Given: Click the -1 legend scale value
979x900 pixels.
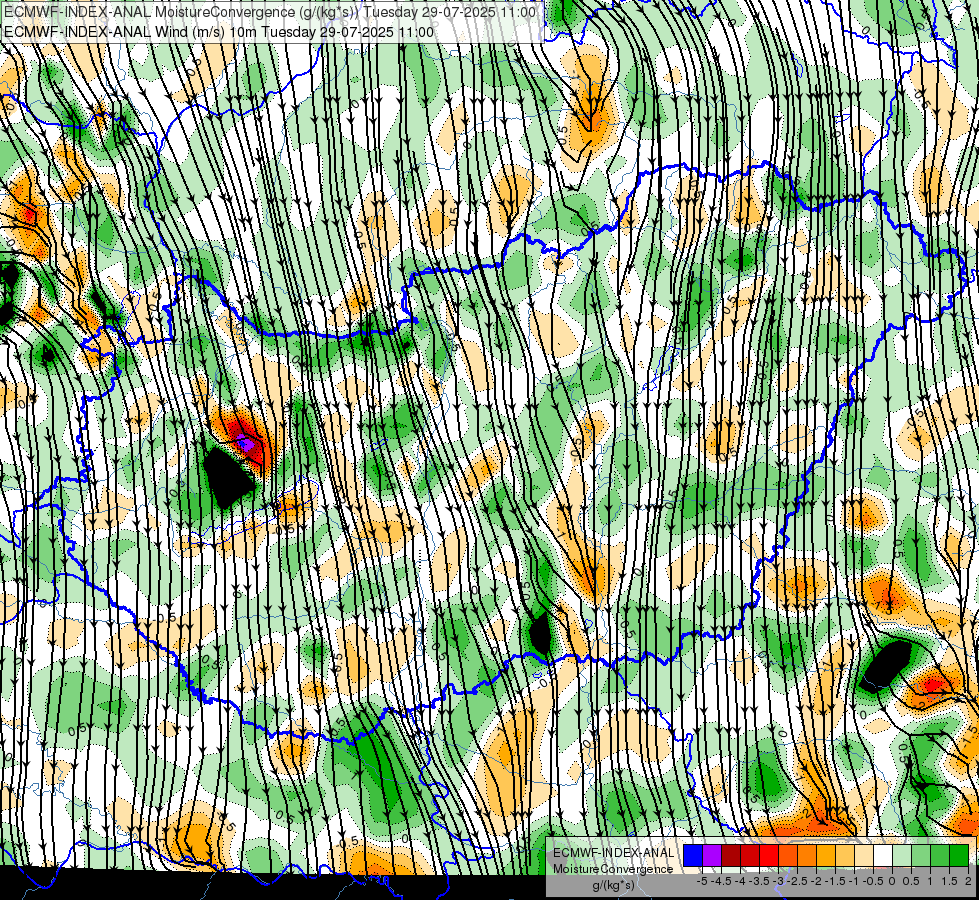Looking at the screenshot, I should point(854,881).
